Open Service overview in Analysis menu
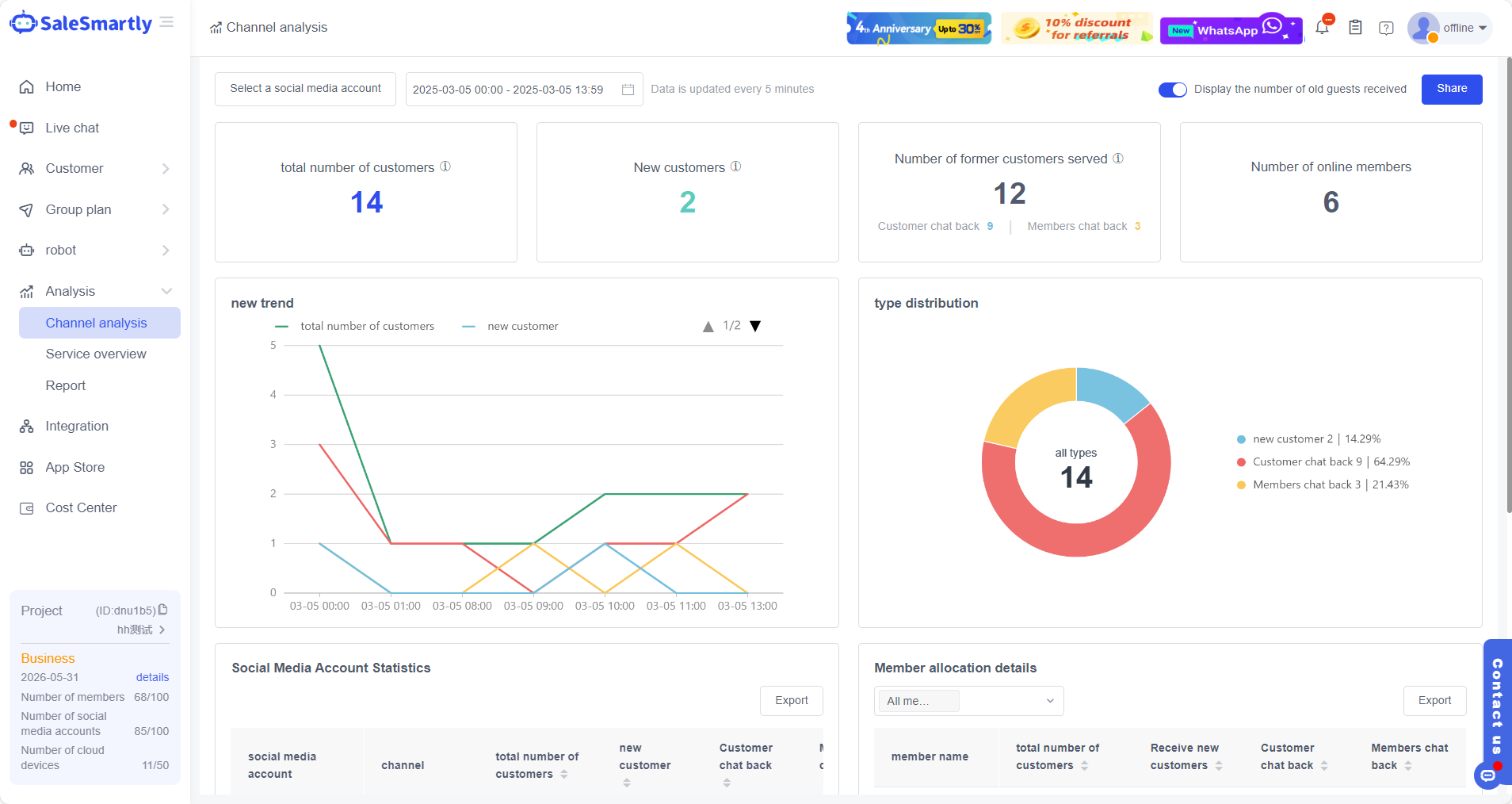 tap(96, 354)
